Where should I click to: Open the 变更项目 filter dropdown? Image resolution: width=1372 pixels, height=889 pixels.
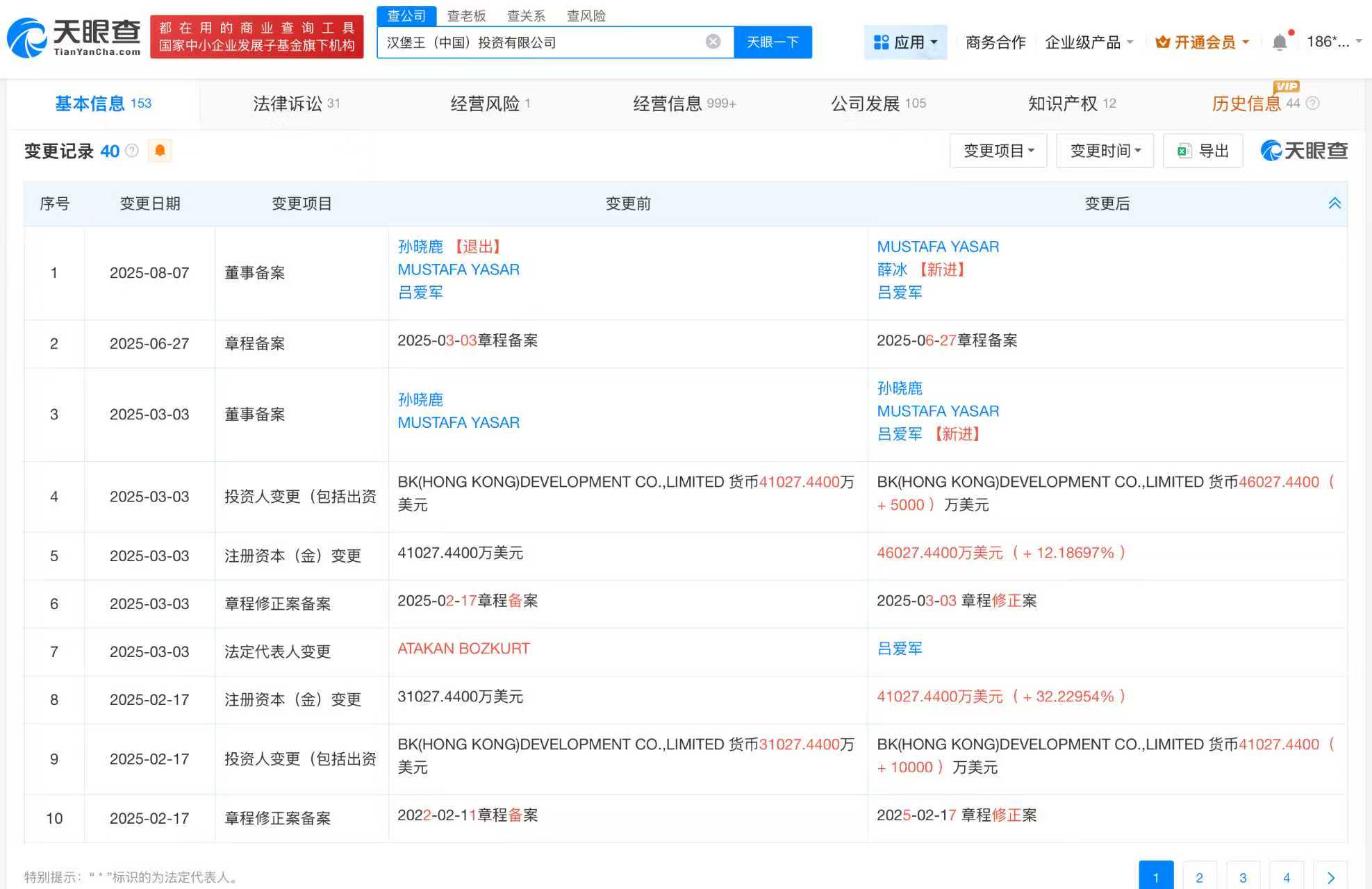point(998,150)
